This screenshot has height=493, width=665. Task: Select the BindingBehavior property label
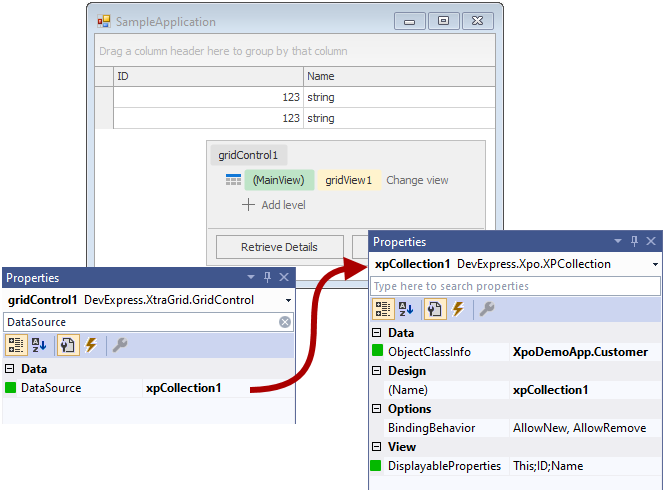(x=431, y=428)
